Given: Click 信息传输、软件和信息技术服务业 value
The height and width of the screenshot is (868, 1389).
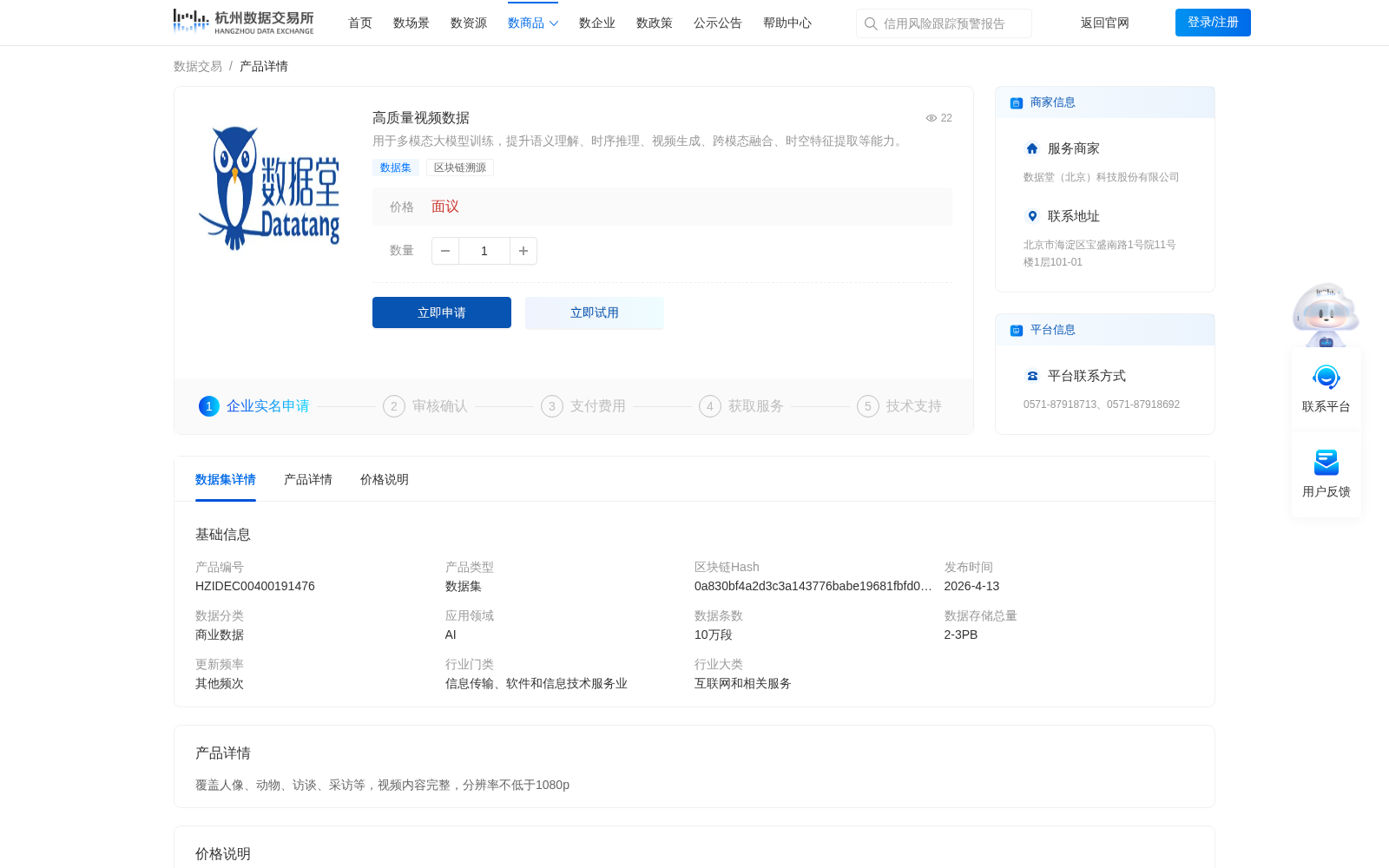Looking at the screenshot, I should pyautogui.click(x=537, y=683).
